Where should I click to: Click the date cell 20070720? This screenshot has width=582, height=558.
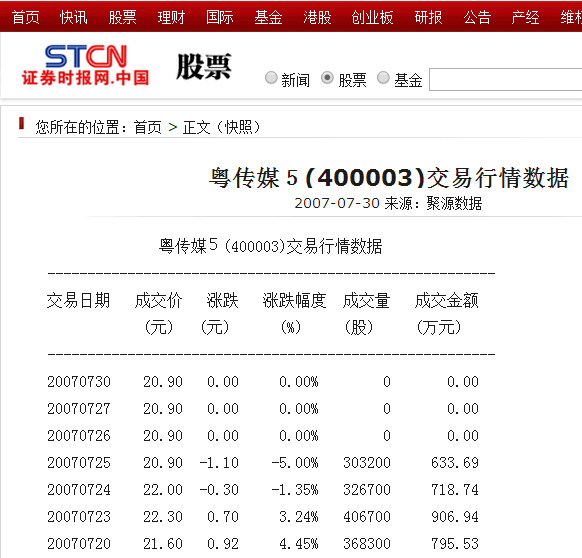79,544
